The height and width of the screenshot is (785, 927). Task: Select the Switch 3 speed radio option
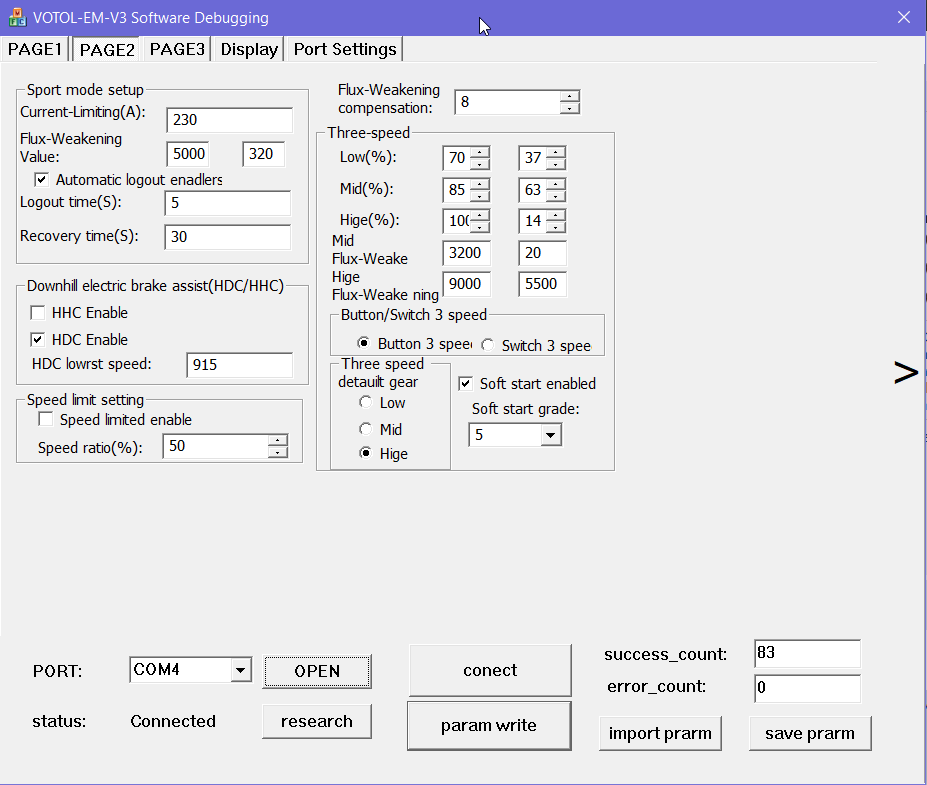point(487,345)
